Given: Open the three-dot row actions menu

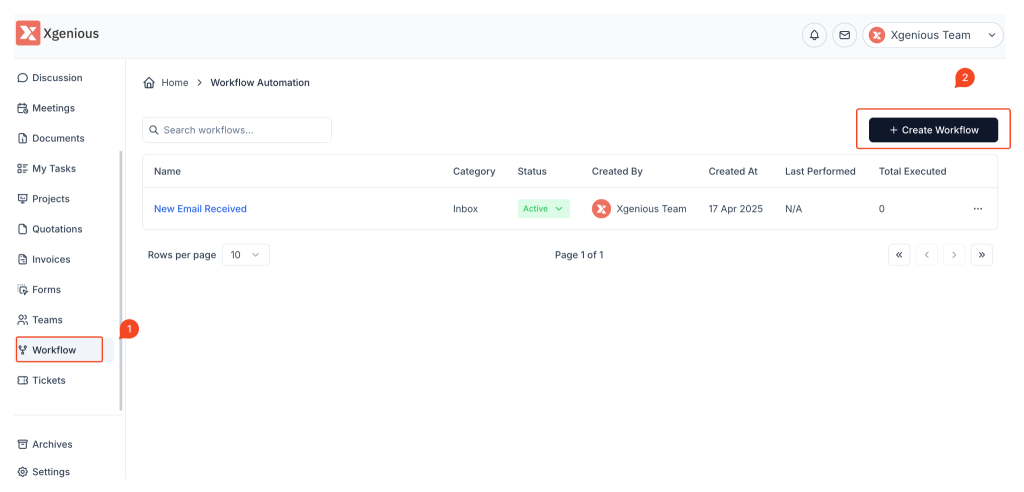Looking at the screenshot, I should [977, 209].
